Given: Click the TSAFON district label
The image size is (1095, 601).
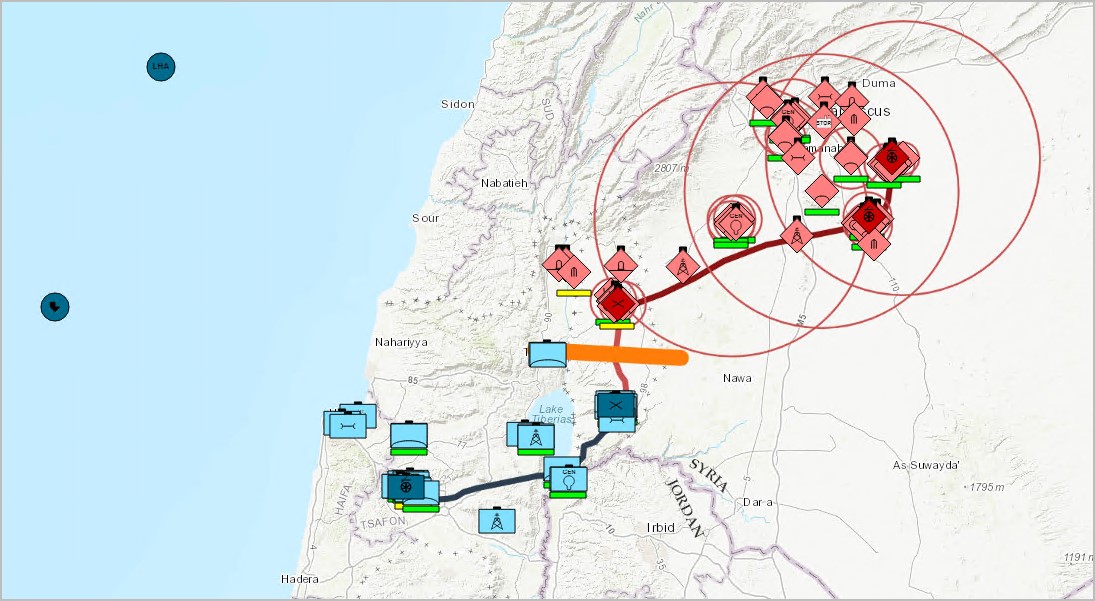Looking at the screenshot, I should 382,522.
